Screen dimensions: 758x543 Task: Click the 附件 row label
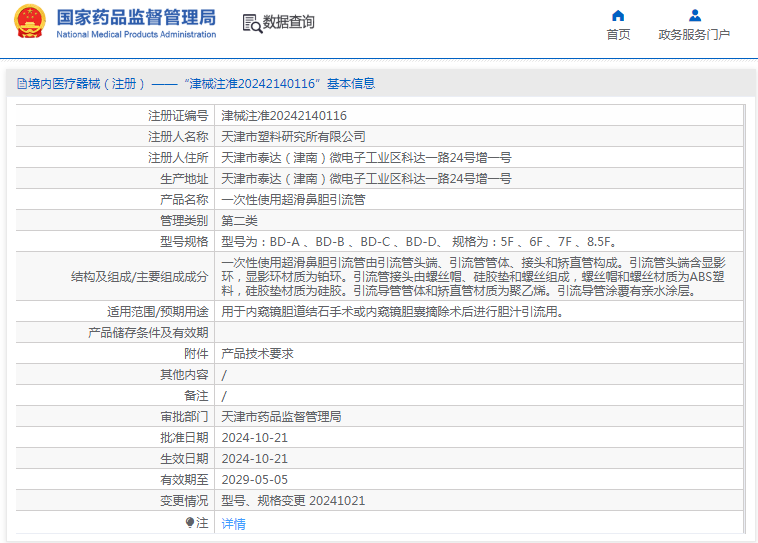[x=196, y=354]
